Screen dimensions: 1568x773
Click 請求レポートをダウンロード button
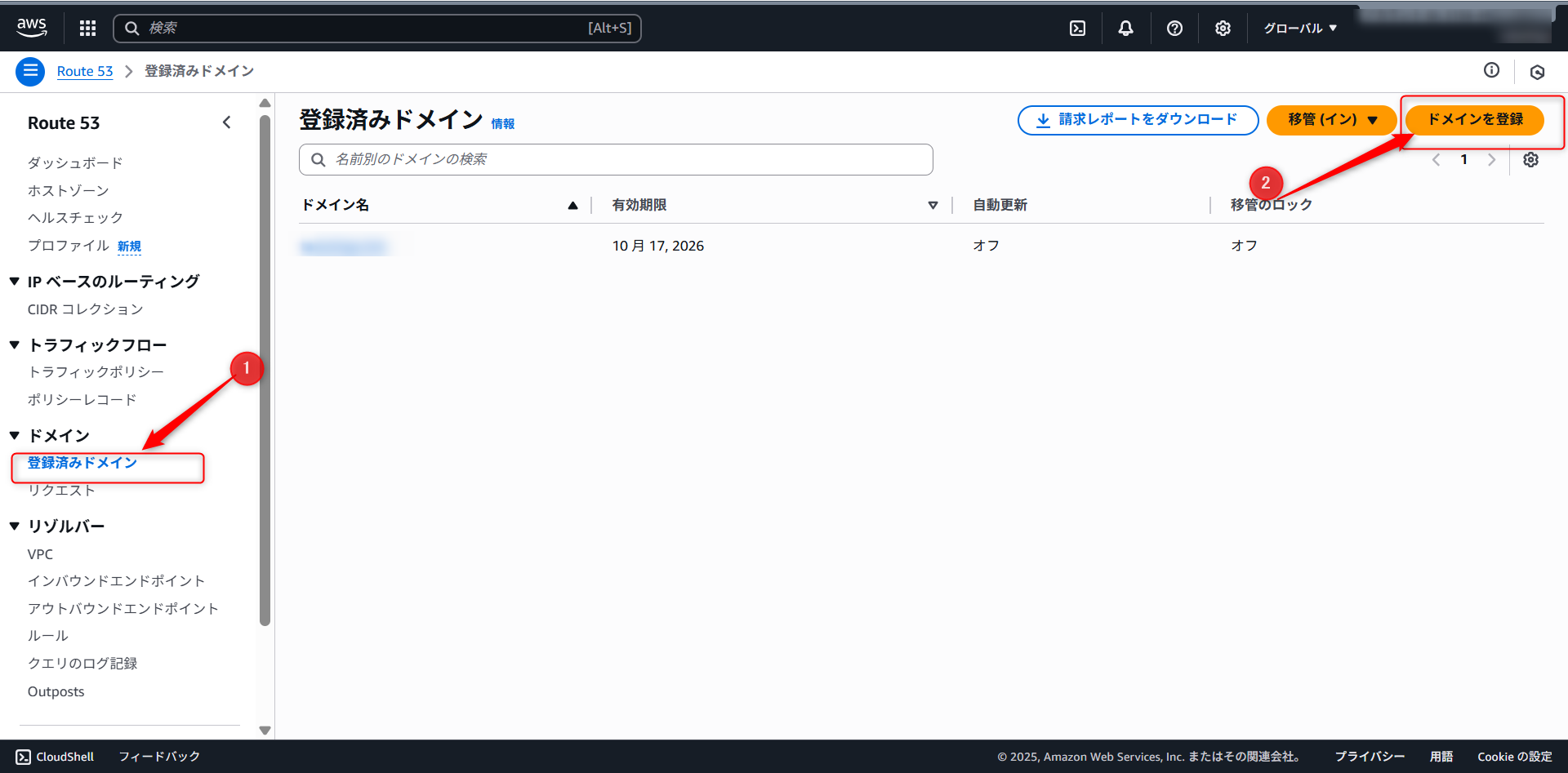1138,120
